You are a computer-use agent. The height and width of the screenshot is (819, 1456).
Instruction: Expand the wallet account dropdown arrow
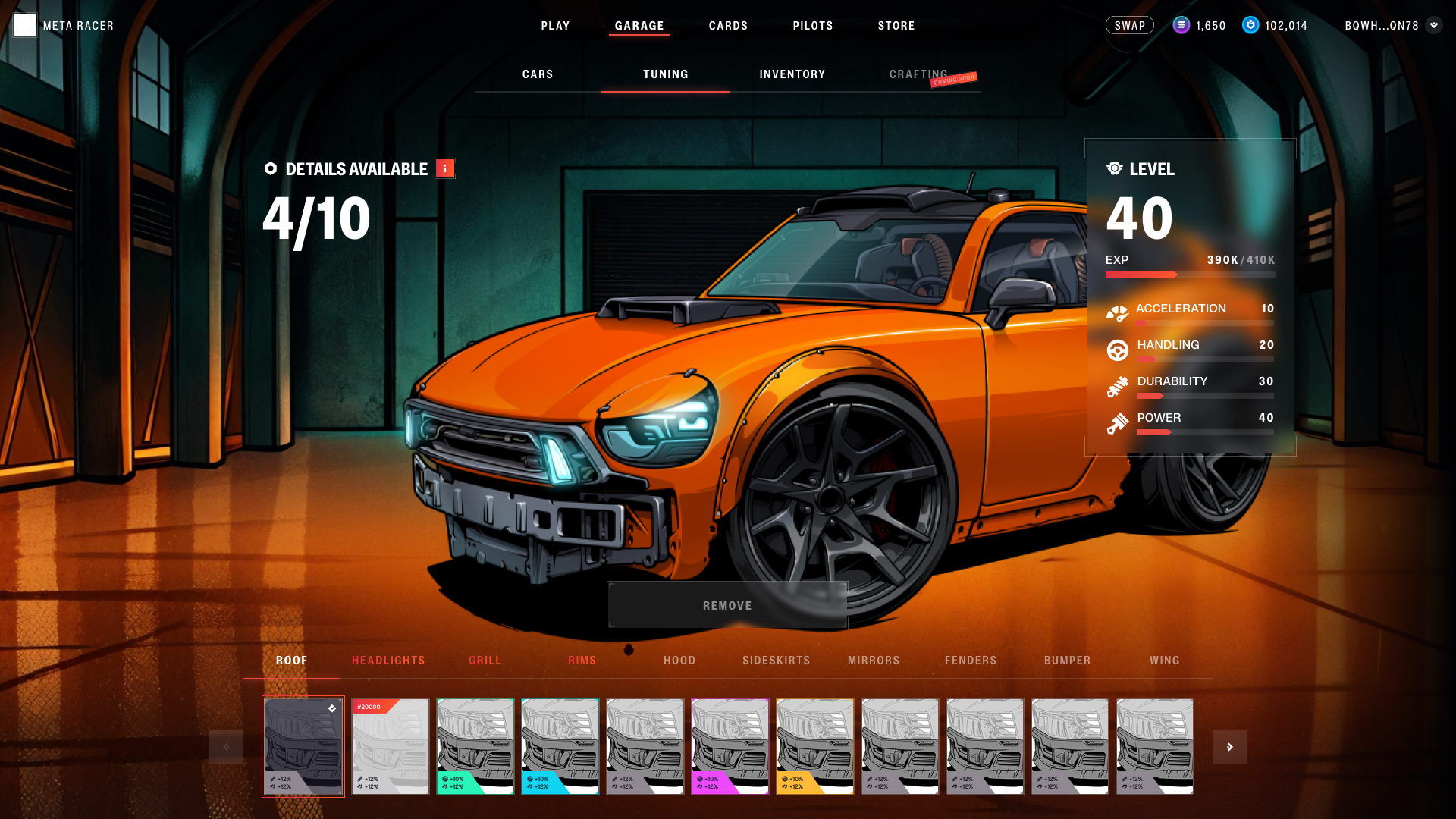coord(1433,25)
